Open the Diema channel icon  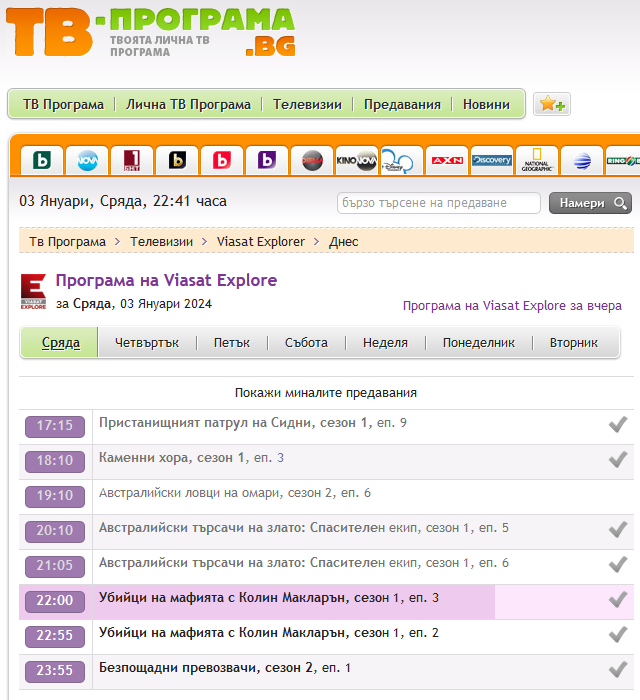312,160
